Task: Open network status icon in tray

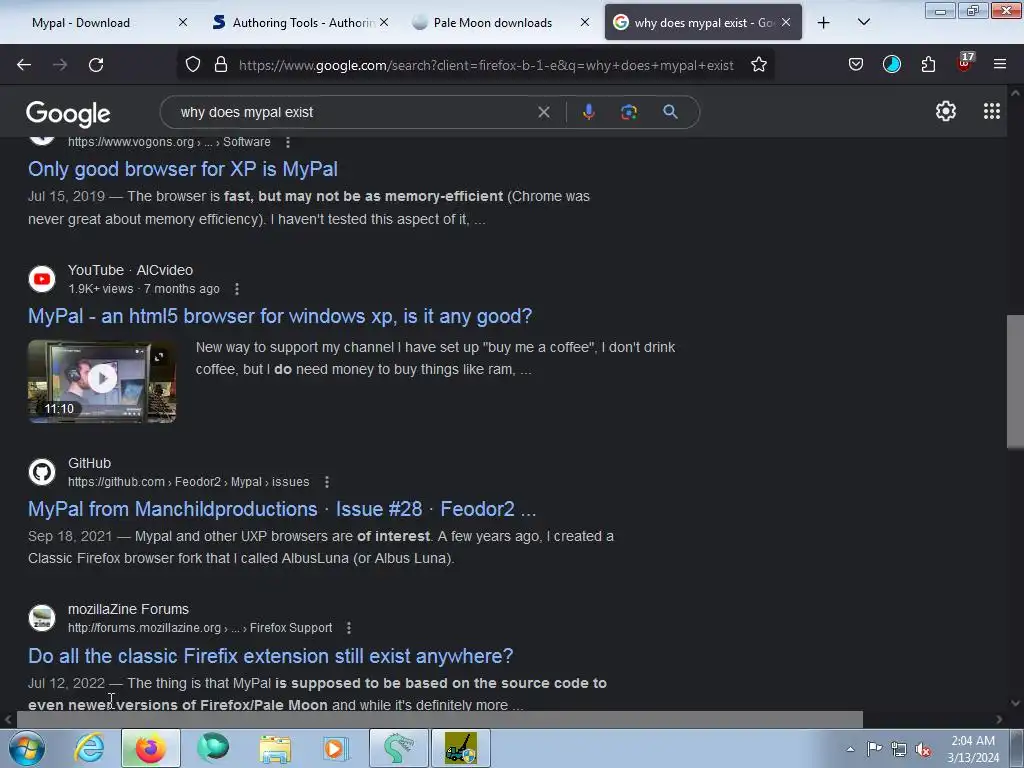Action: [x=899, y=749]
